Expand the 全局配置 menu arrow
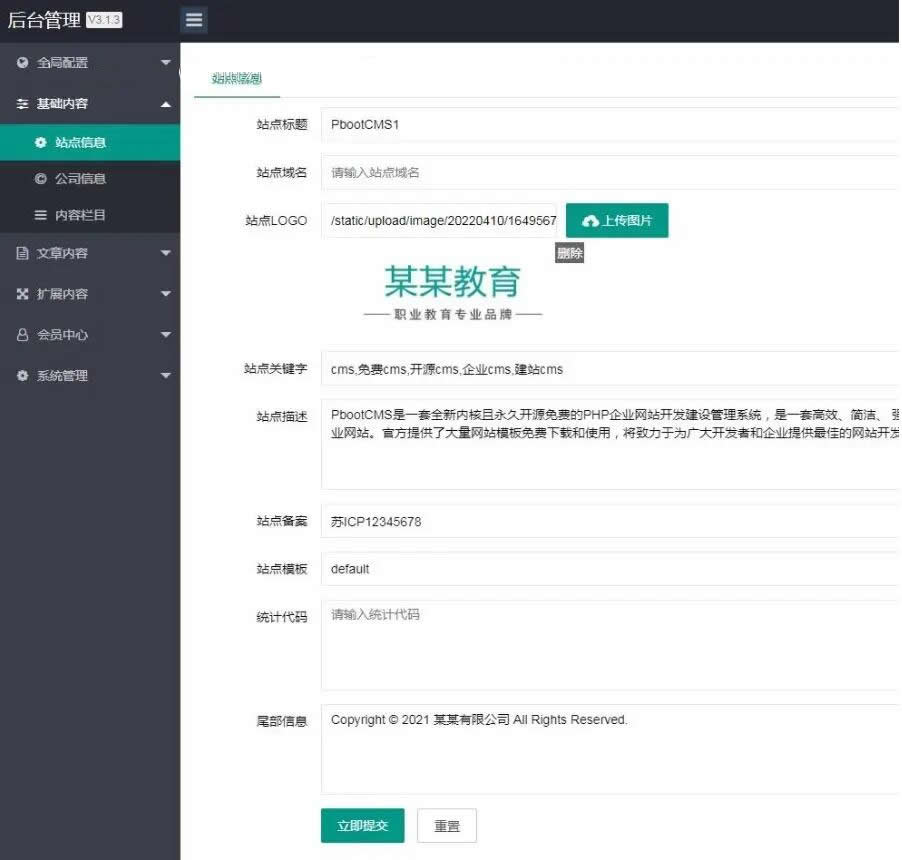 166,62
